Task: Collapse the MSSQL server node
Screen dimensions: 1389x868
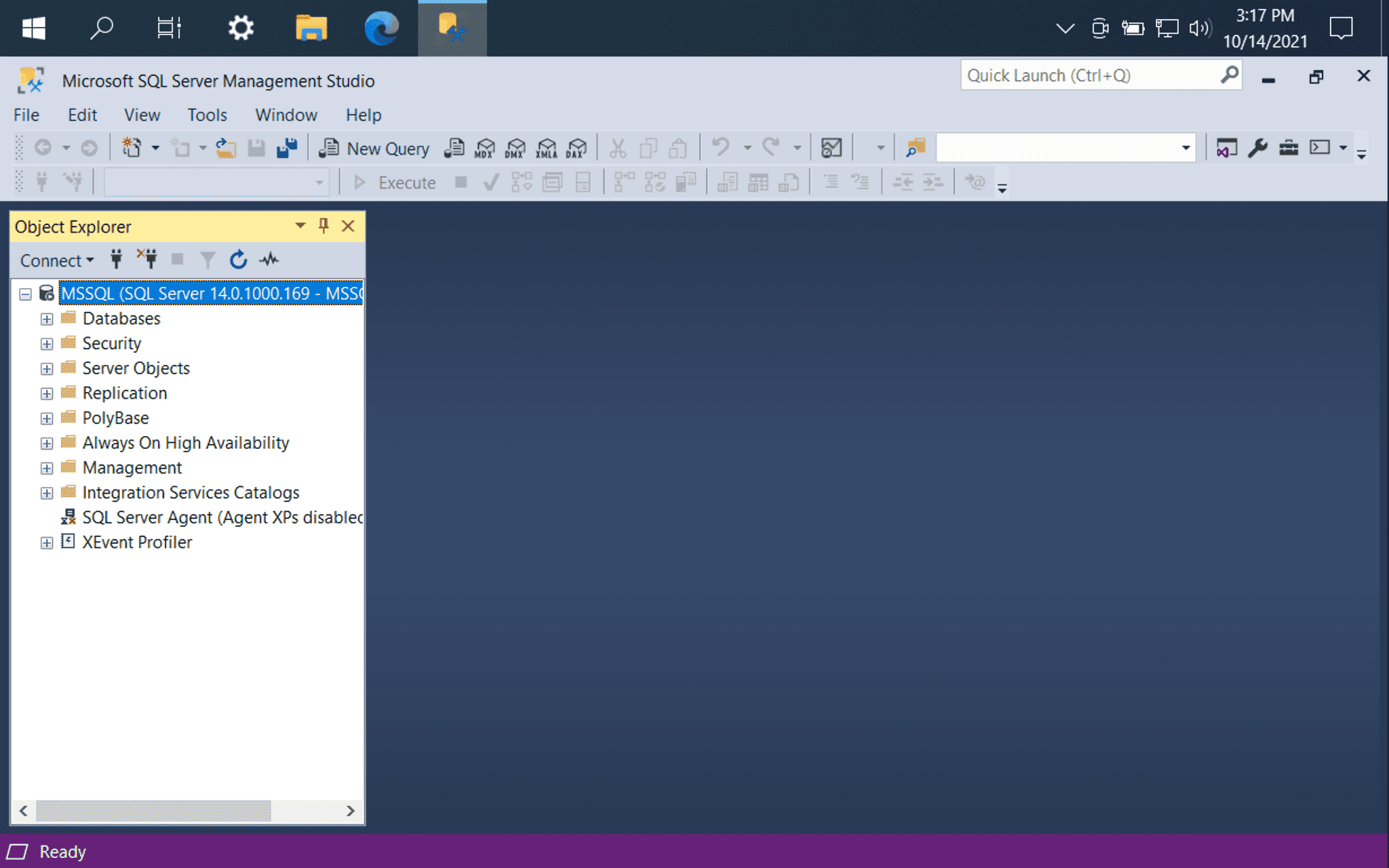Action: (25, 294)
